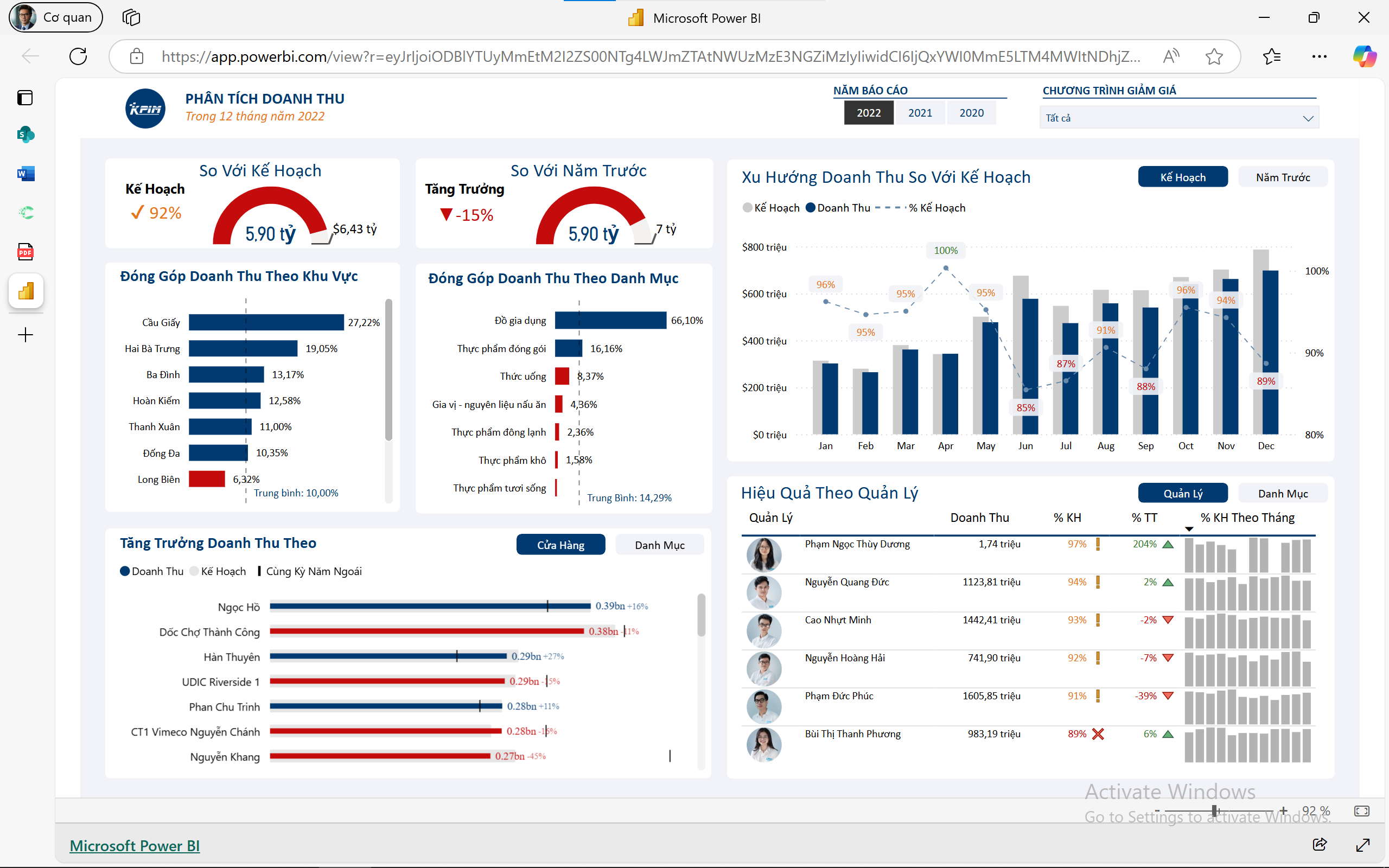Viewport: 1389px width, 868px height.
Task: Click the SharePoint sidebar icon
Action: 26,135
